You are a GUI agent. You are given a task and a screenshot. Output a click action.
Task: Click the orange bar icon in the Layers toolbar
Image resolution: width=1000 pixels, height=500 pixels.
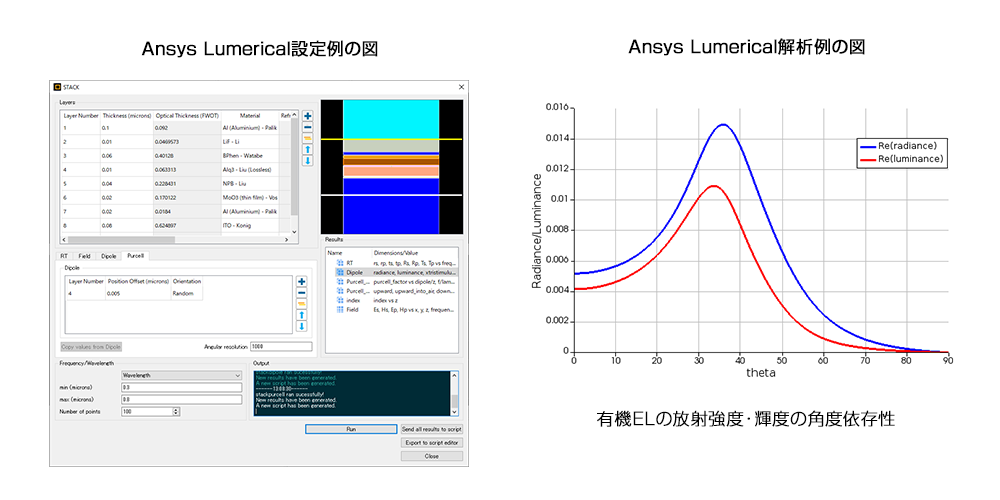tap(307, 138)
